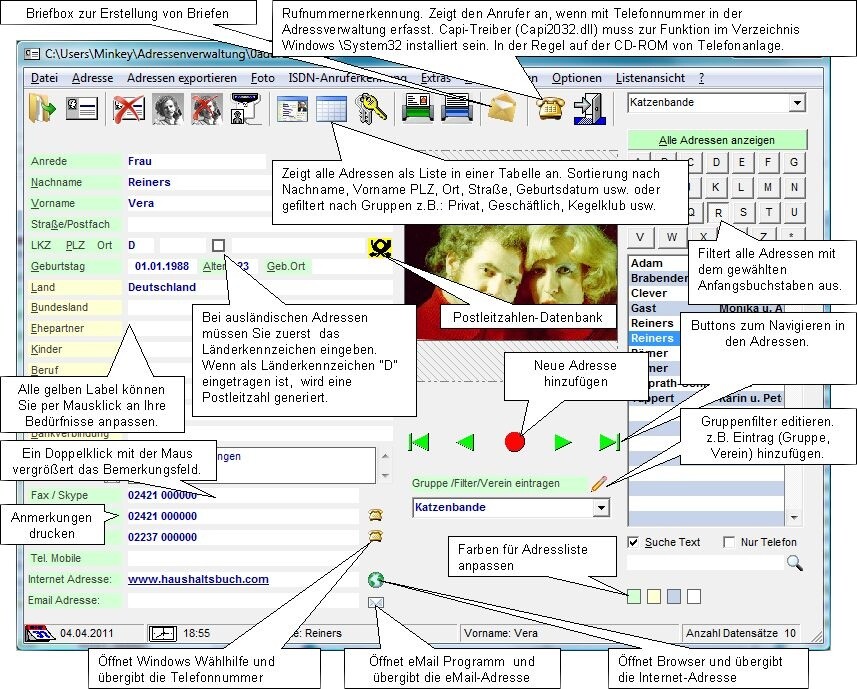Add new address with red circle

click(515, 441)
